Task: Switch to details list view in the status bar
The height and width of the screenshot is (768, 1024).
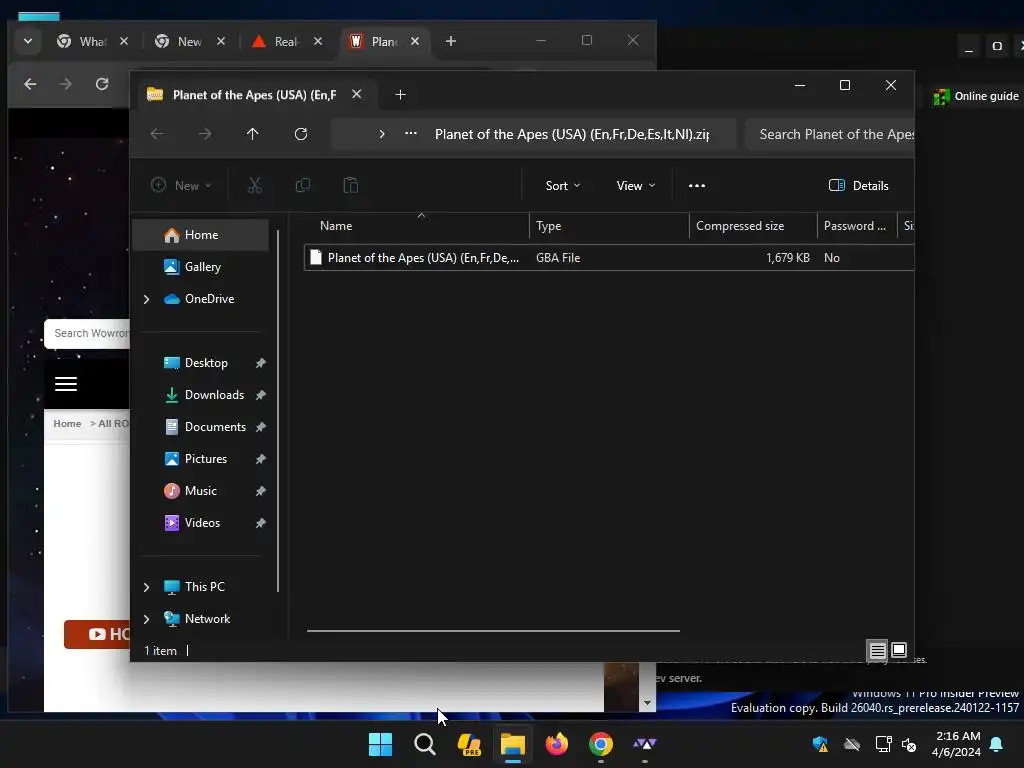Action: click(x=877, y=650)
